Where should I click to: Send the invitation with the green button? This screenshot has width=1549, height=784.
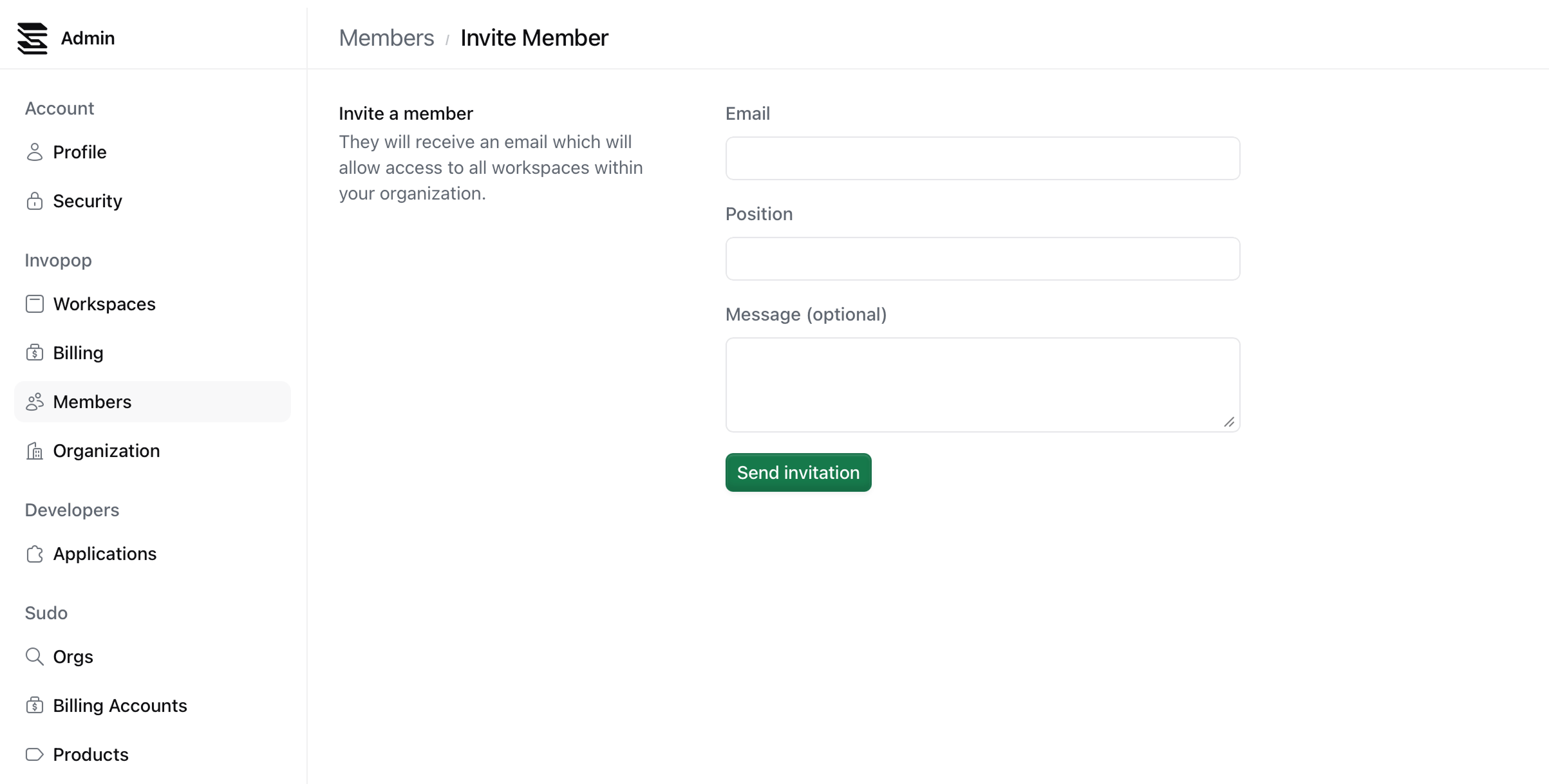tap(798, 472)
